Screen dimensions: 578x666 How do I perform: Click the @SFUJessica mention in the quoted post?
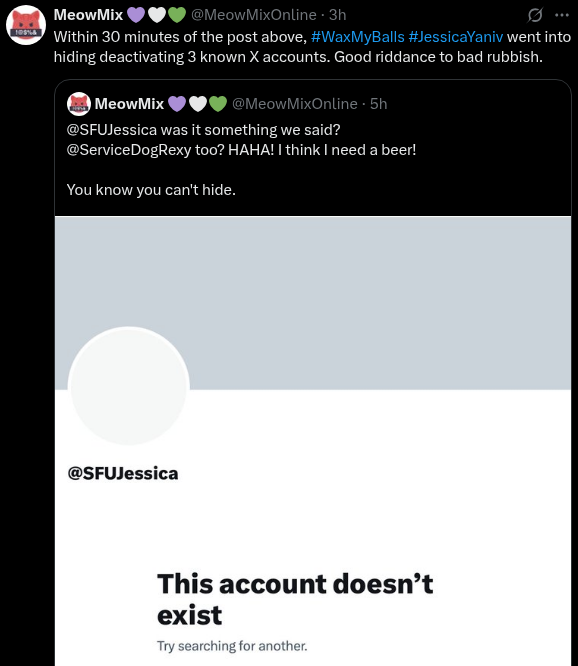(112, 130)
